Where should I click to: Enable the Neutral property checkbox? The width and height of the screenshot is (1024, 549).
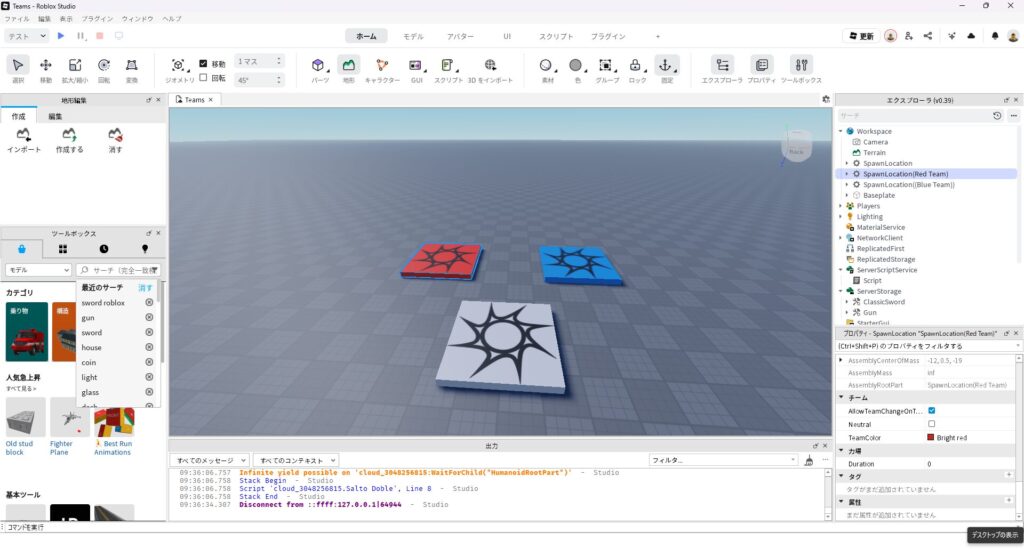(x=931, y=424)
